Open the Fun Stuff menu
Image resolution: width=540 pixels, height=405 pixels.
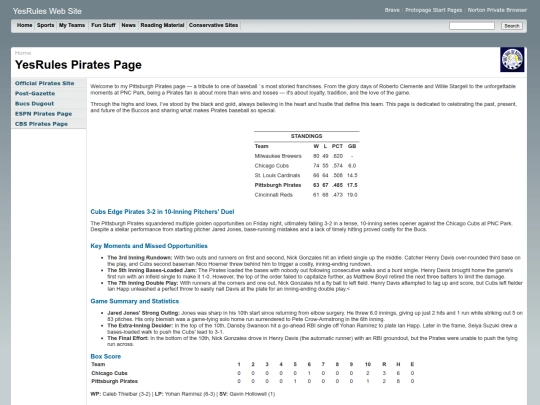pos(103,25)
